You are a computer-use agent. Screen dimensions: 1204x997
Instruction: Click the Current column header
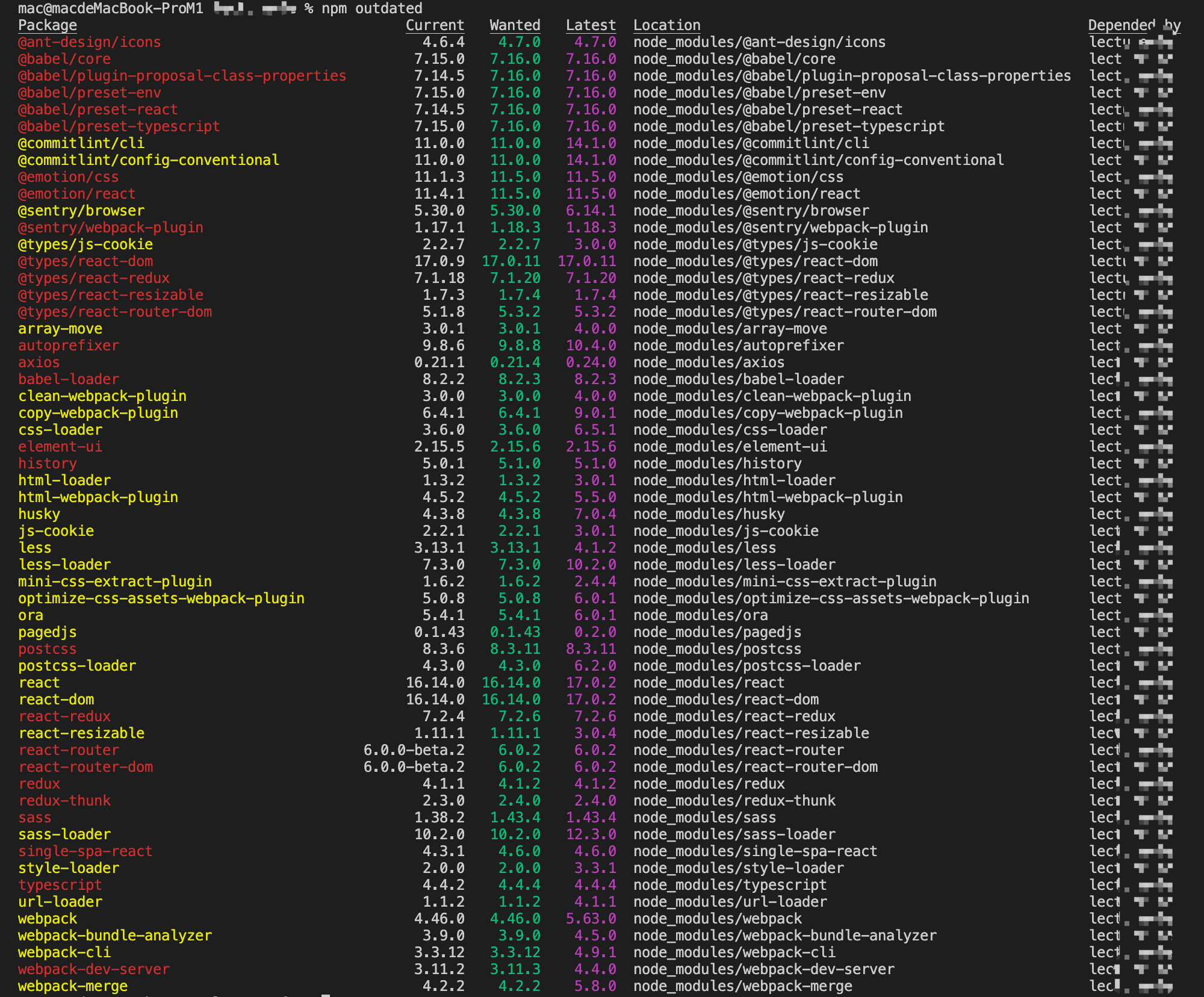tap(435, 25)
